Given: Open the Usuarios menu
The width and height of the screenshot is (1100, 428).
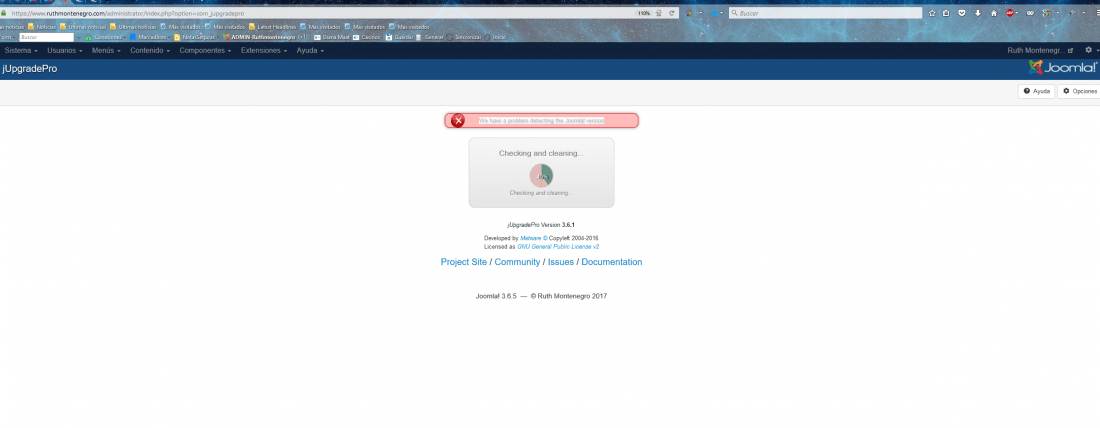Looking at the screenshot, I should tap(65, 51).
